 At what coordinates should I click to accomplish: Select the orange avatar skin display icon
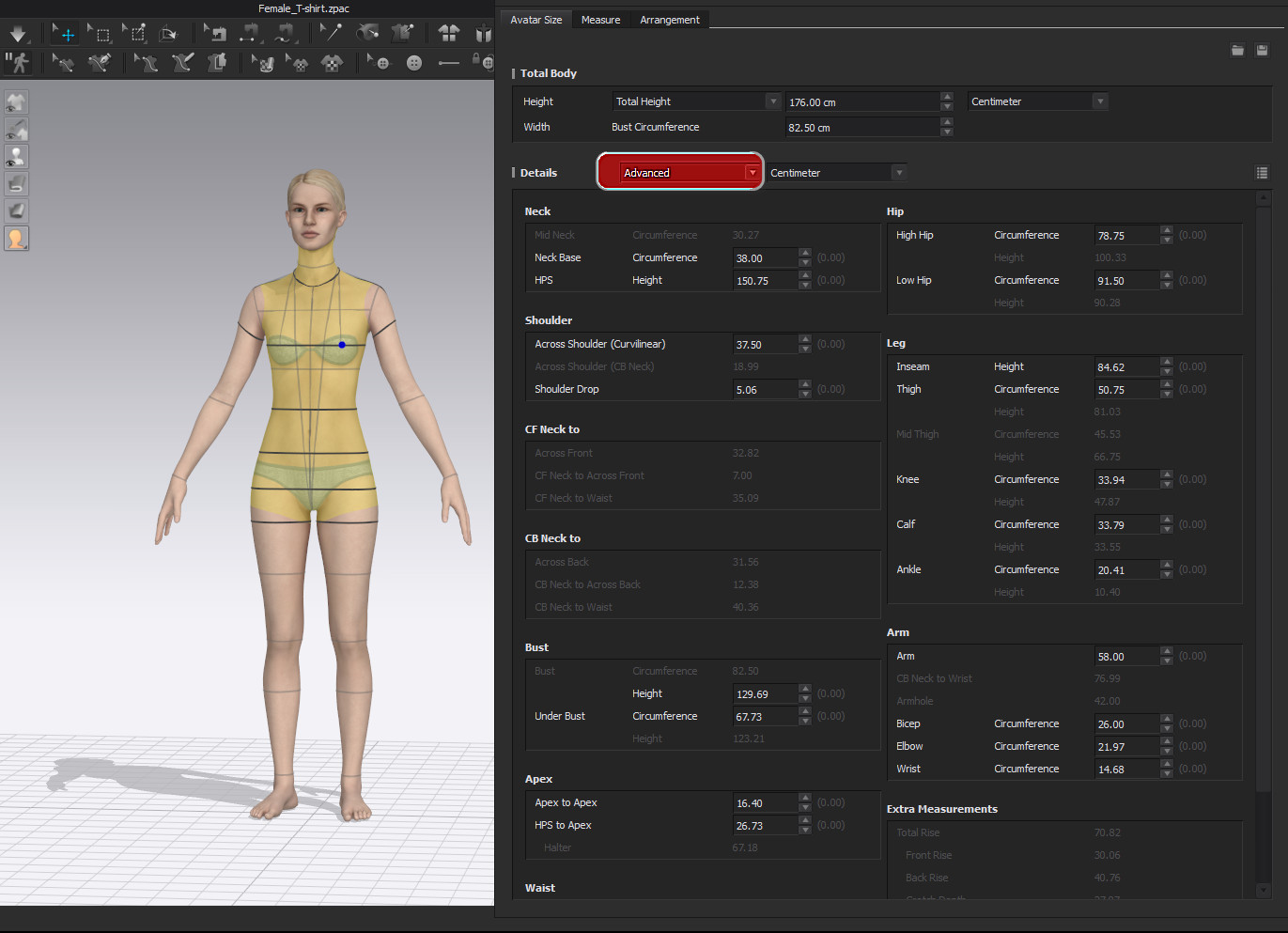[16, 239]
